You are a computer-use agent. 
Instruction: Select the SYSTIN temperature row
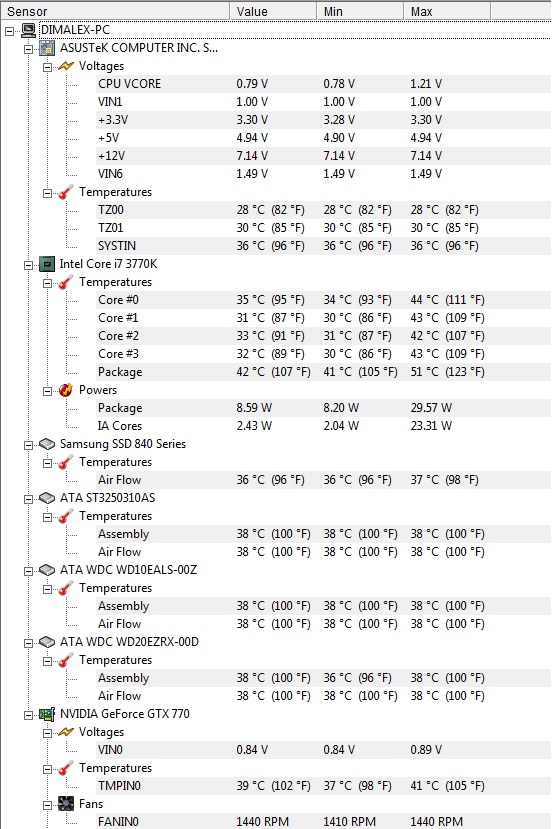323,246
